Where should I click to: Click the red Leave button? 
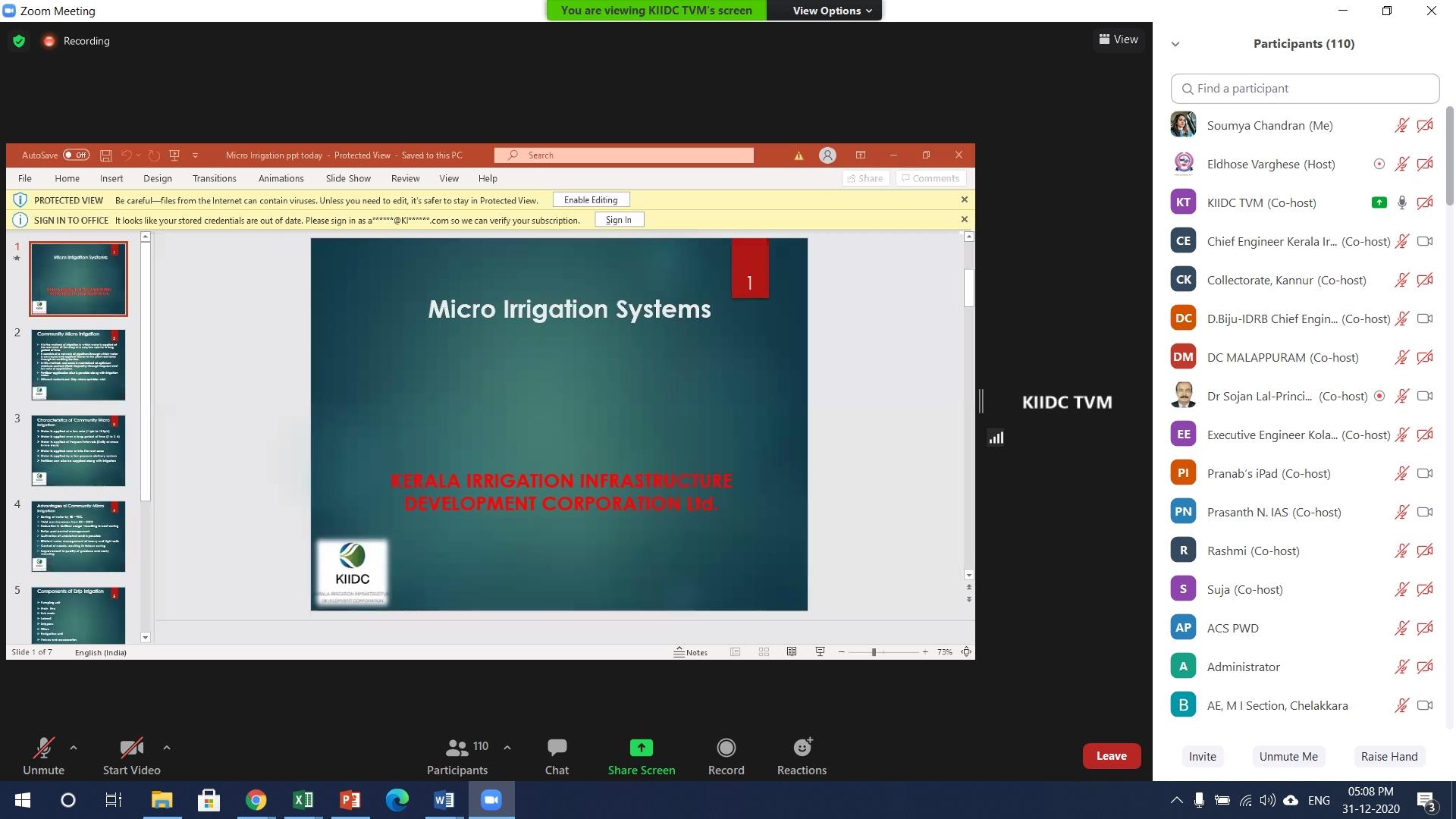(1111, 756)
